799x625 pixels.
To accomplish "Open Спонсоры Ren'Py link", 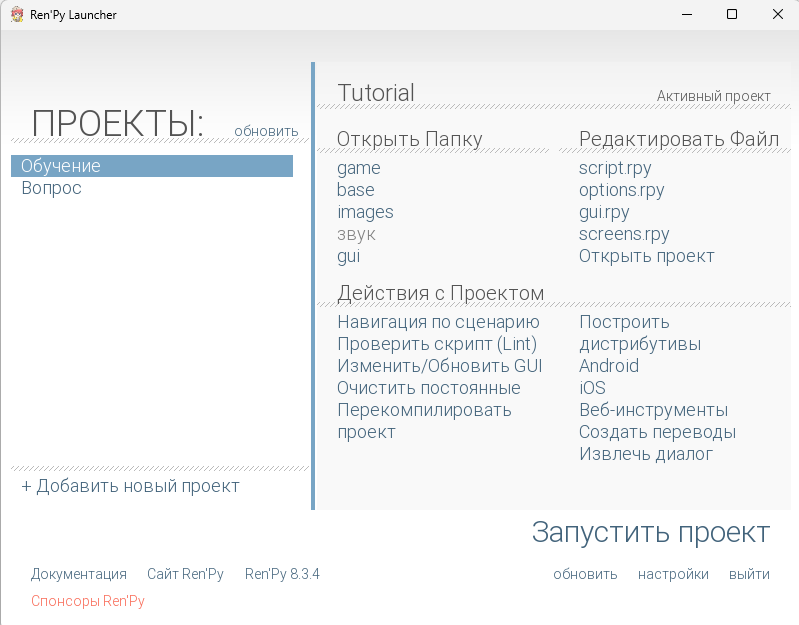I will pyautogui.click(x=88, y=601).
